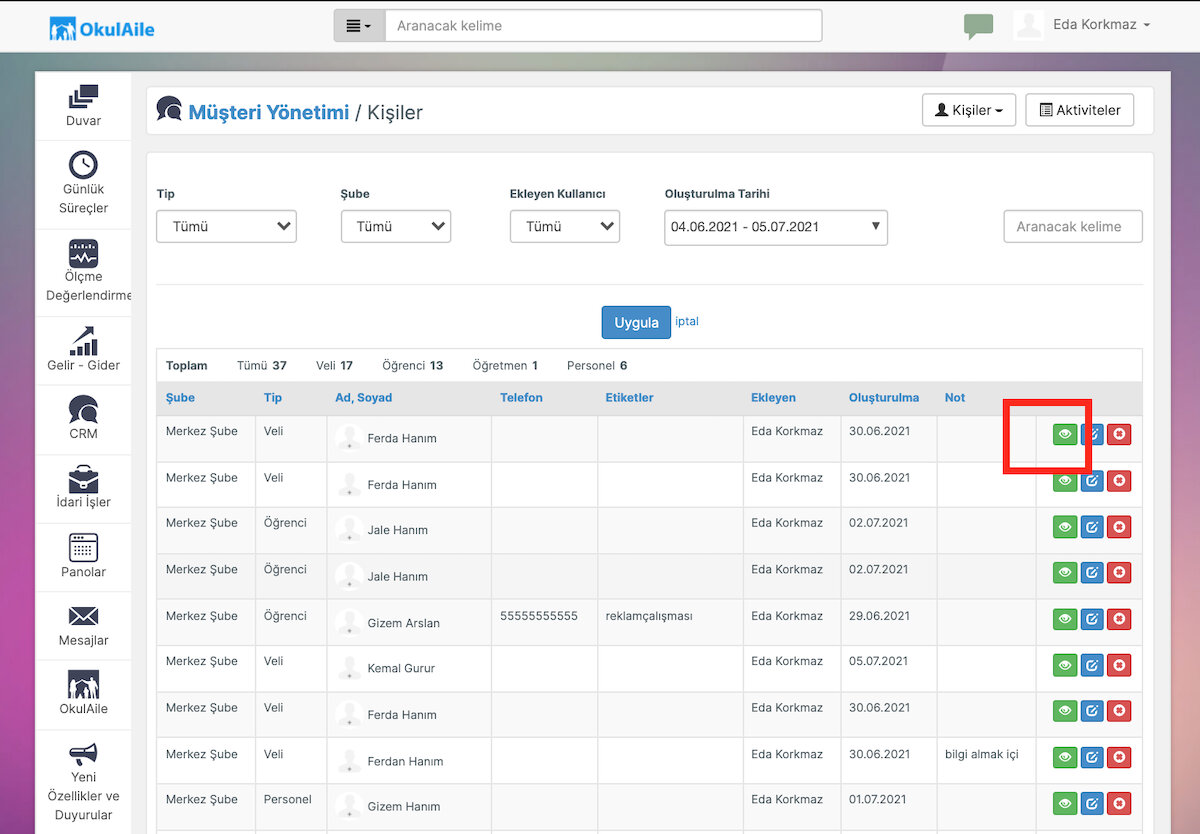1200x834 pixels.
Task: Filter list by Tümü 37
Action: pyautogui.click(x=262, y=366)
